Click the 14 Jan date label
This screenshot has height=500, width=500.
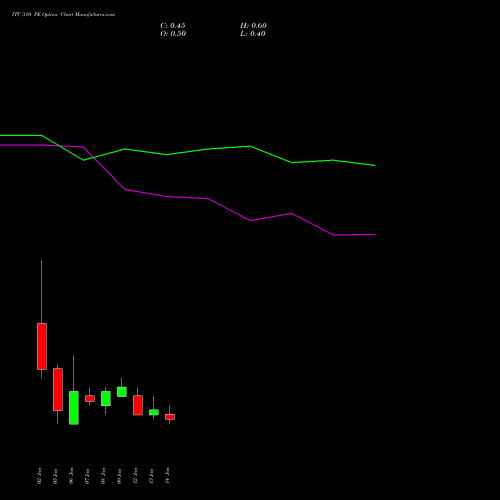coord(167,476)
